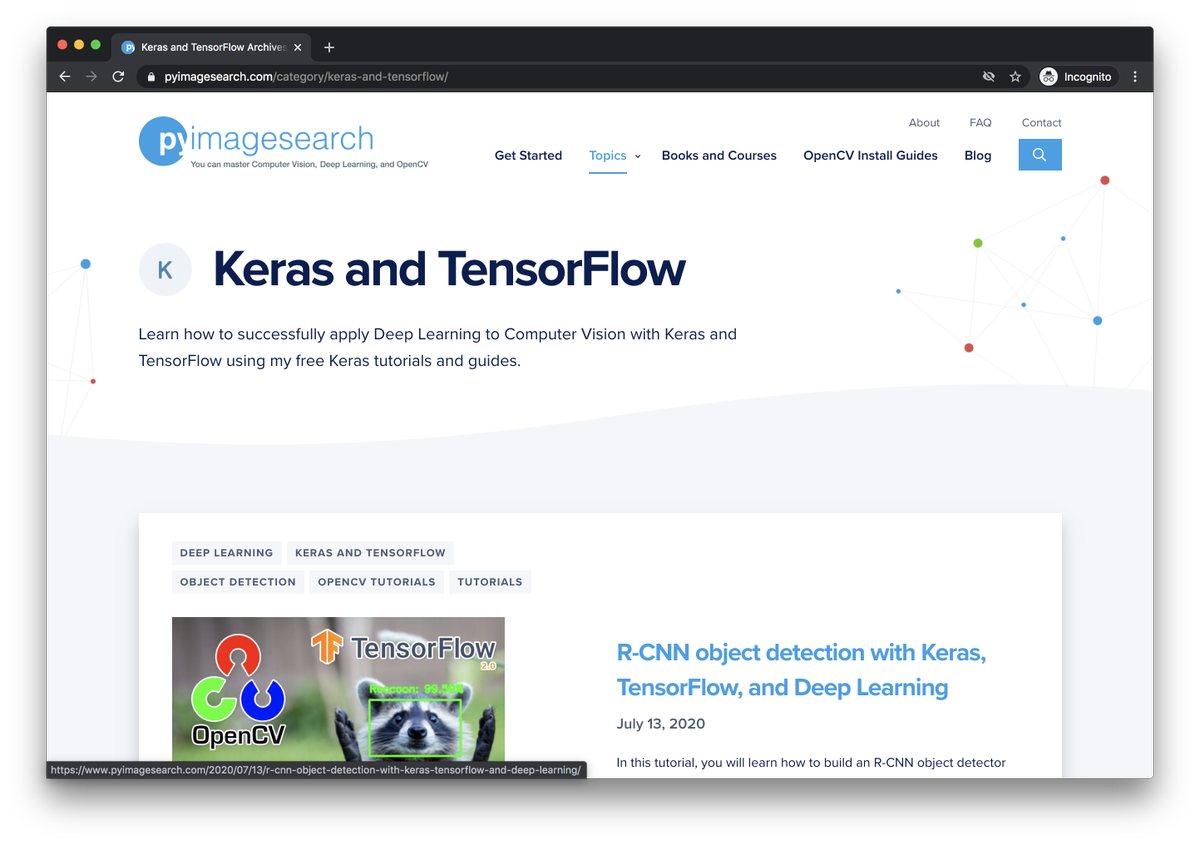Click the FAQ link
Screen dimensions: 1200x845
coord(980,123)
